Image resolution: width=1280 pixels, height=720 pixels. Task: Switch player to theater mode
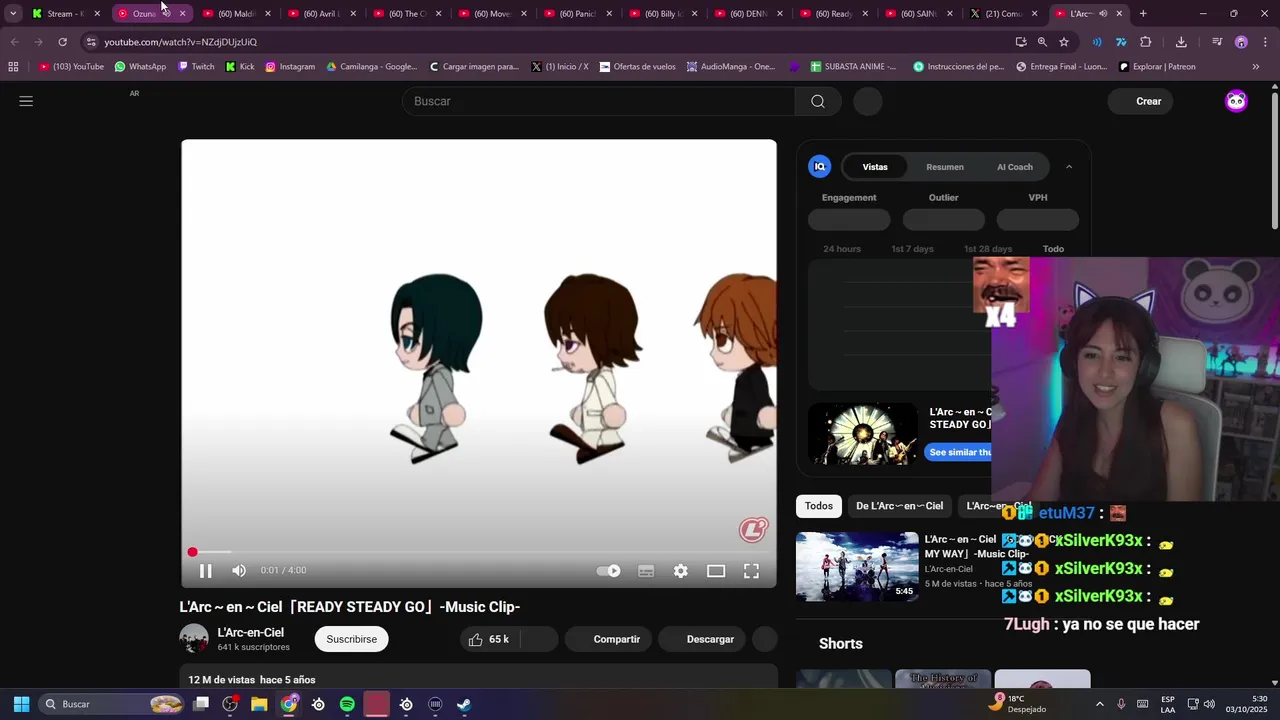tap(716, 571)
